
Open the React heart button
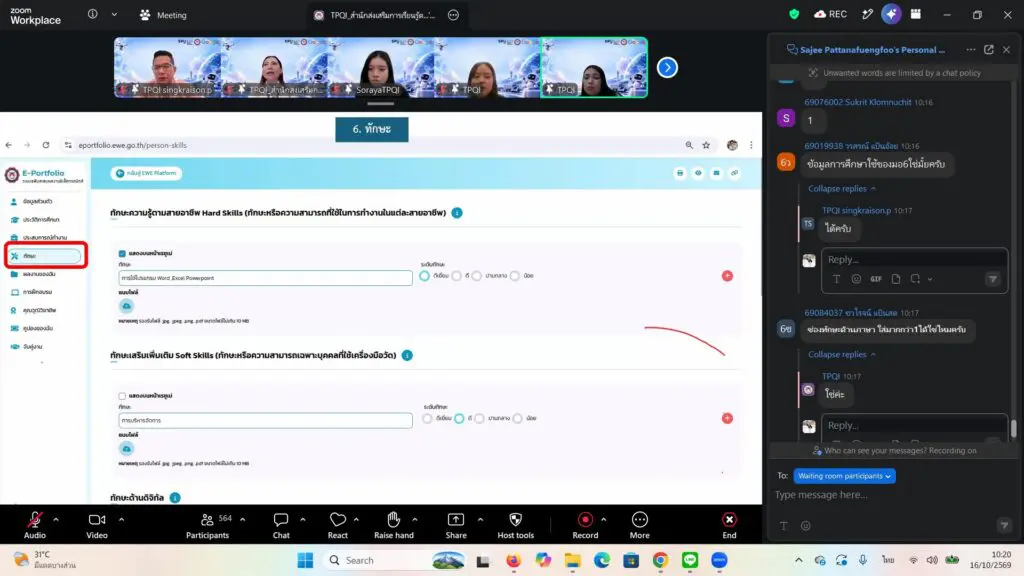tap(338, 525)
